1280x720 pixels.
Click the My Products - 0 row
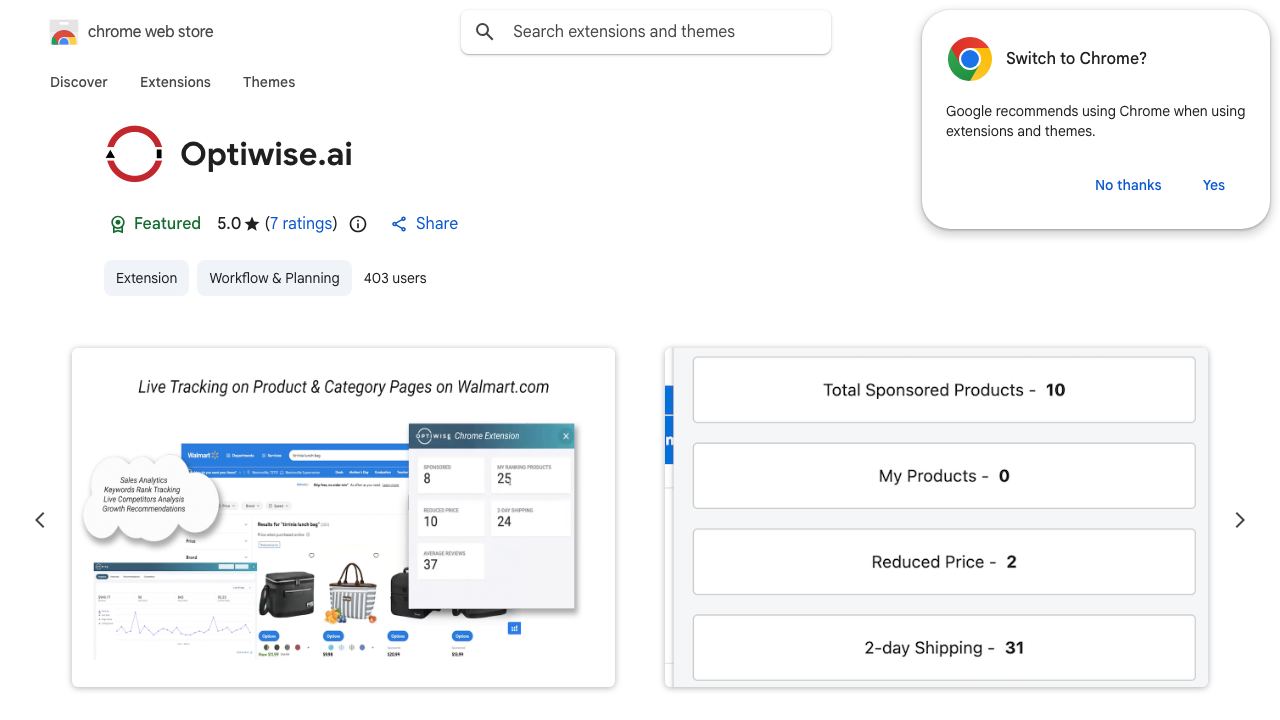click(944, 476)
